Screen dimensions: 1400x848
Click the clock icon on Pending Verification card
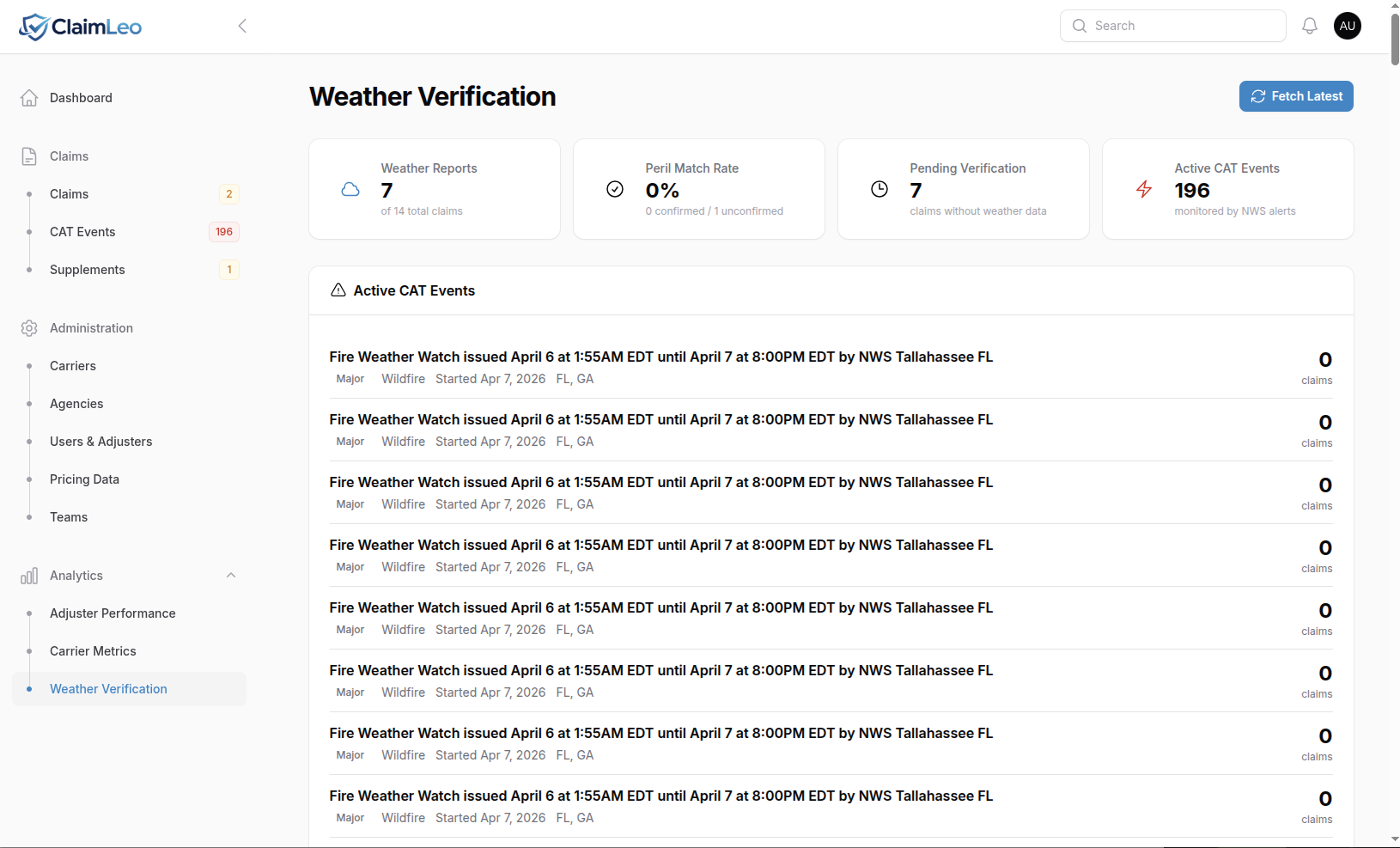pyautogui.click(x=879, y=189)
